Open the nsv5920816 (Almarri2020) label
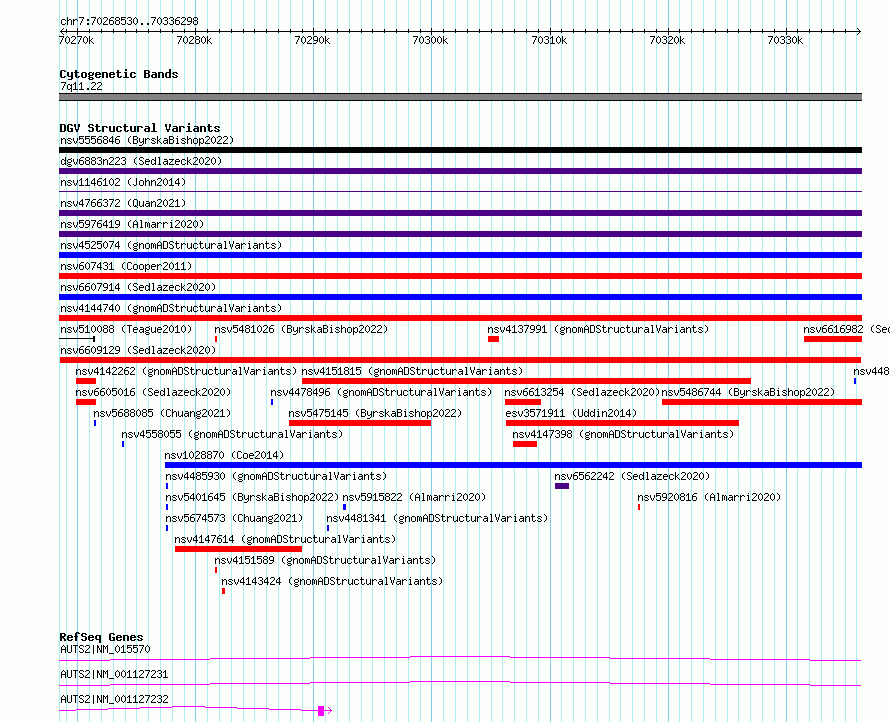The height and width of the screenshot is (722, 890). click(709, 497)
